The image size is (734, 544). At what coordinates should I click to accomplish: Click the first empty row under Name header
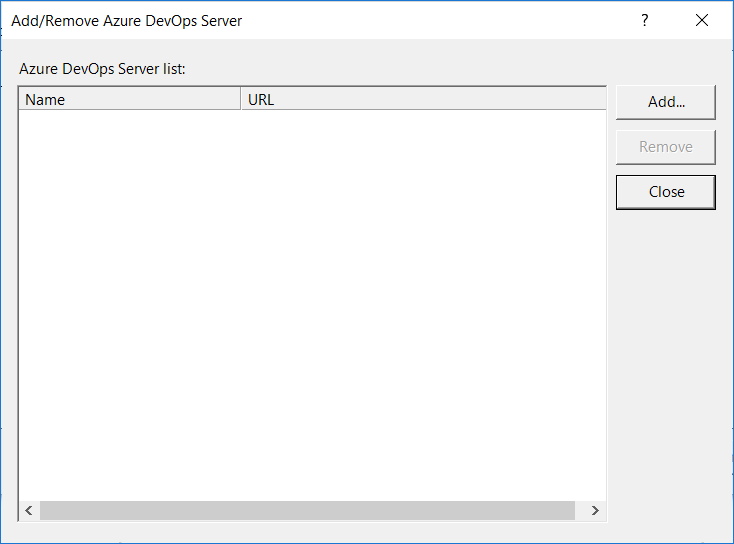click(x=129, y=120)
